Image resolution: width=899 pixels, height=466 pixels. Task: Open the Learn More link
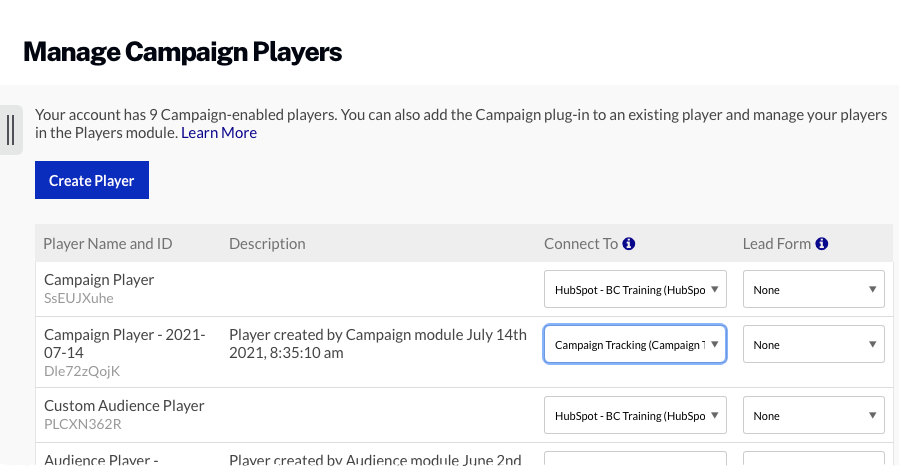pos(219,133)
